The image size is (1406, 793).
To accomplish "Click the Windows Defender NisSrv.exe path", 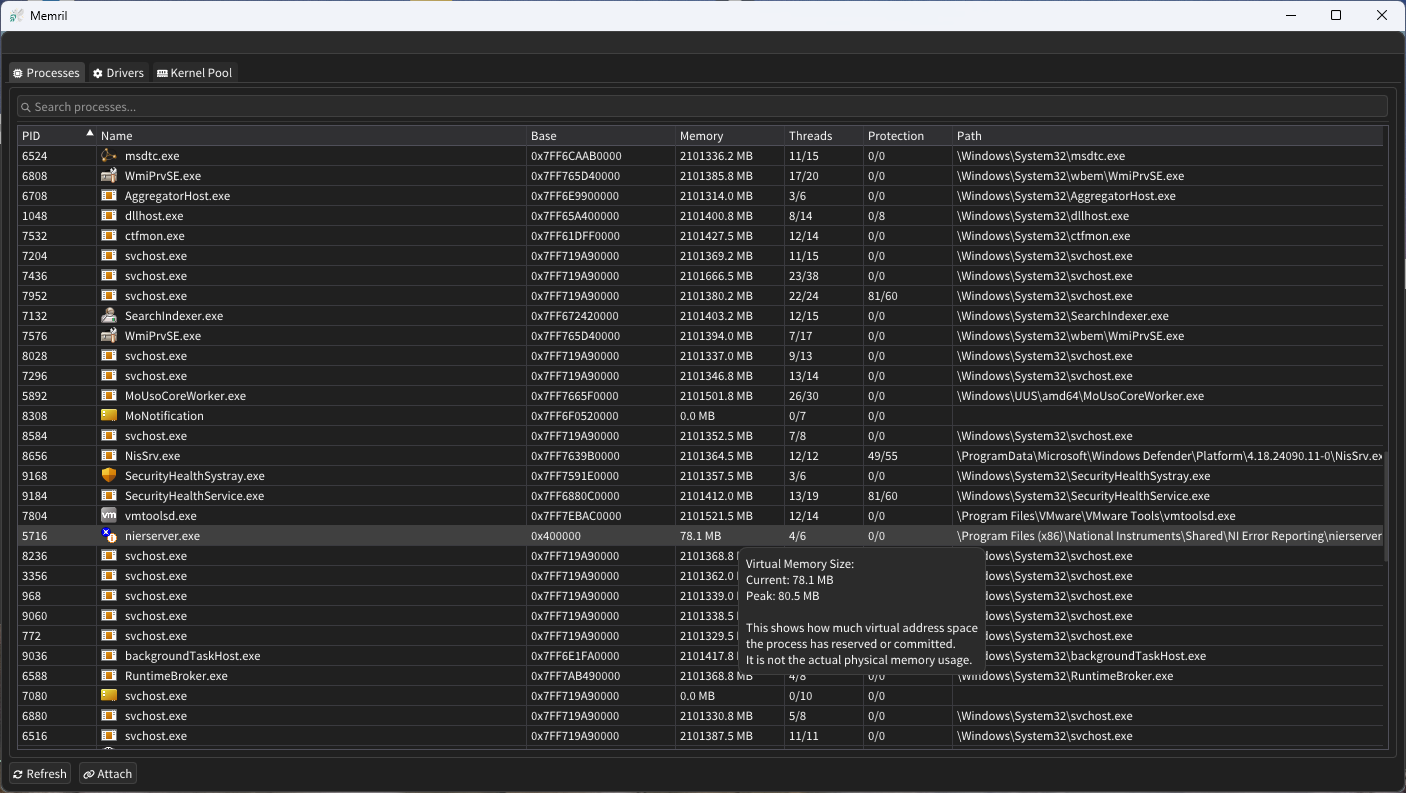I will 1169,456.
